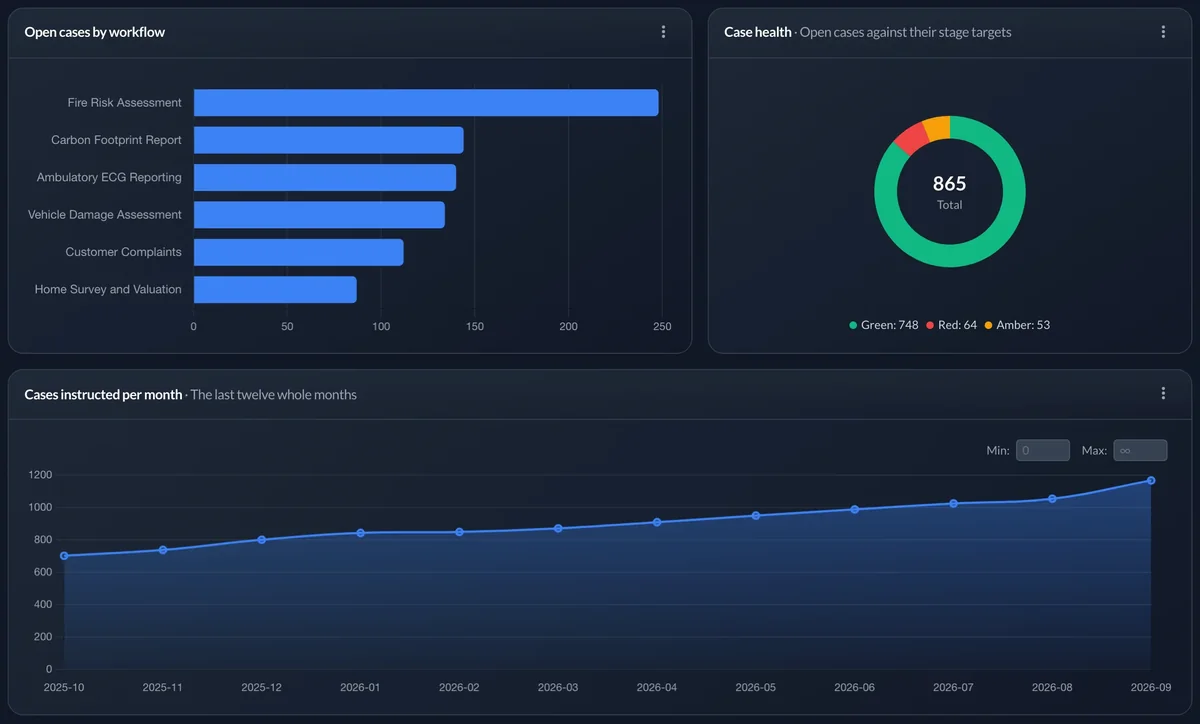Click the Case health card title
Viewport: 1200px width, 724px height.
(x=758, y=32)
